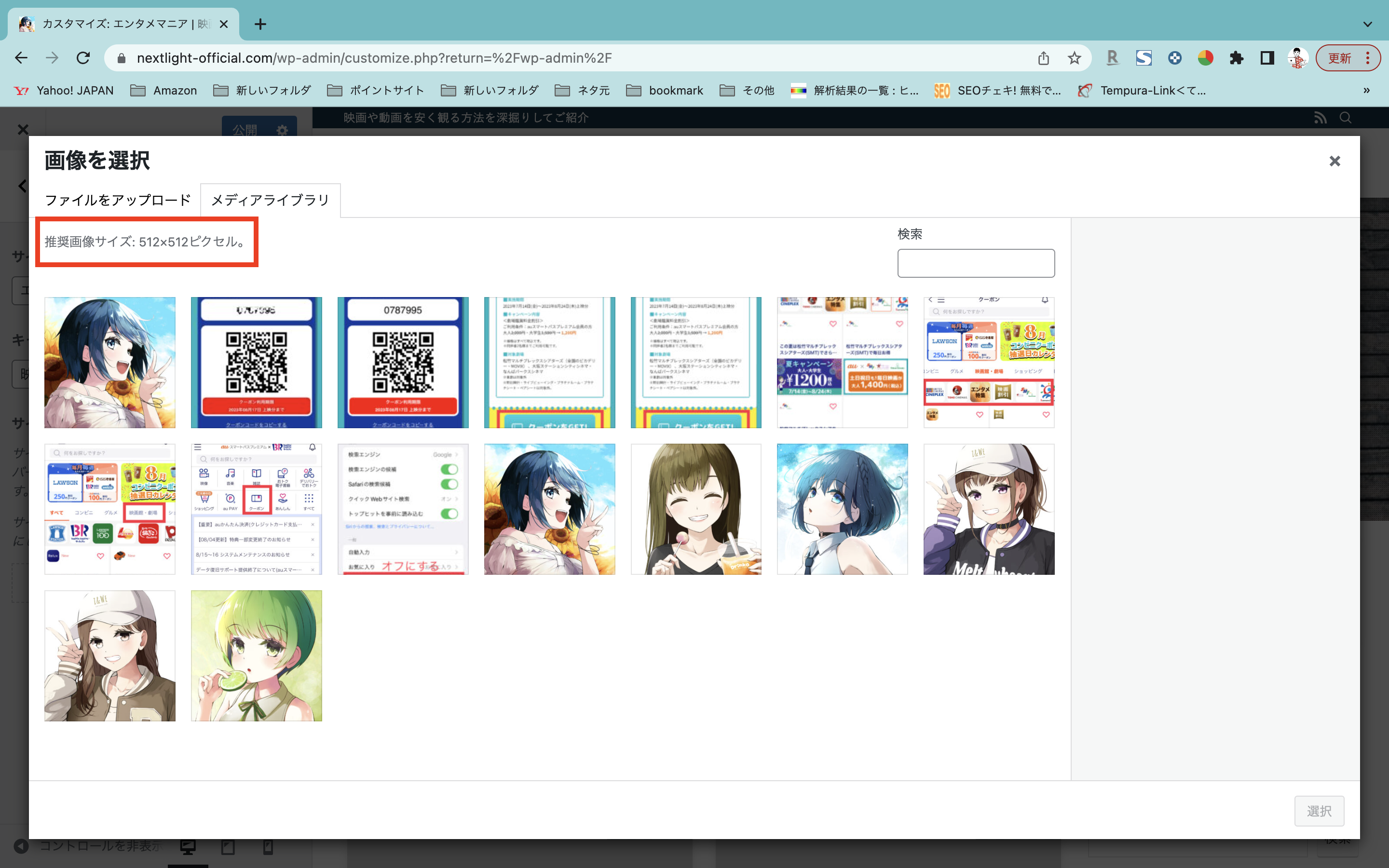
Task: Open the Yahoo! JAPAN bookmark
Action: (64, 90)
